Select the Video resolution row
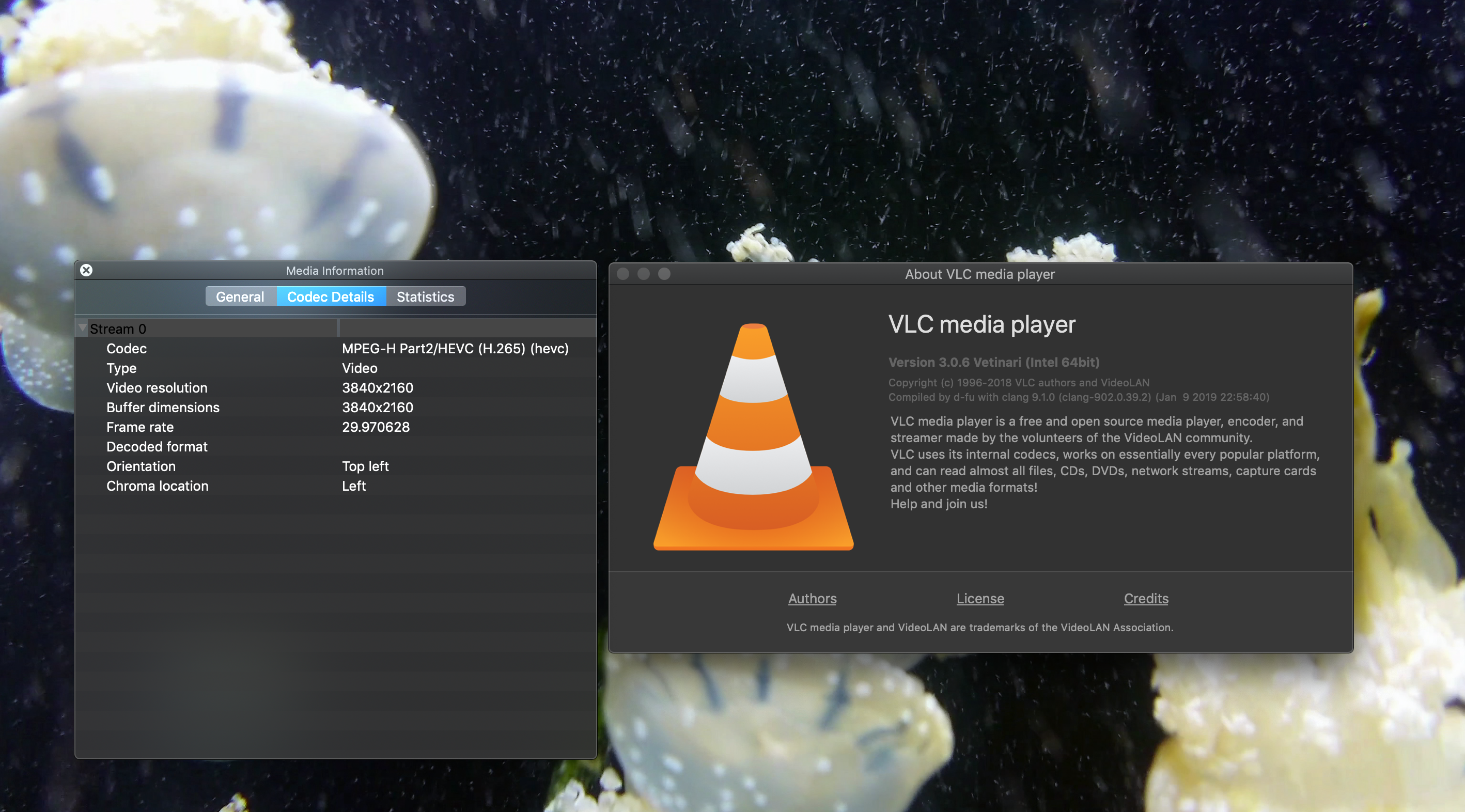Image resolution: width=1465 pixels, height=812 pixels. [x=336, y=388]
